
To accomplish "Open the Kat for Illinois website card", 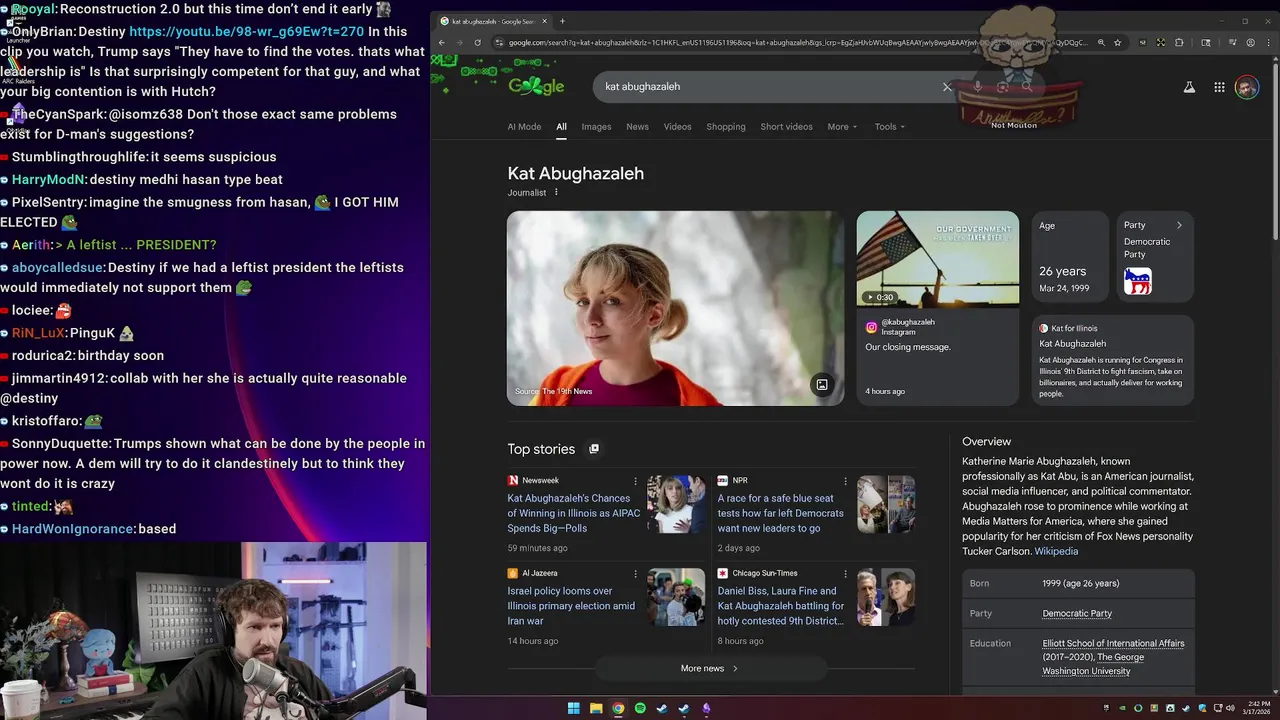I will coord(1113,360).
